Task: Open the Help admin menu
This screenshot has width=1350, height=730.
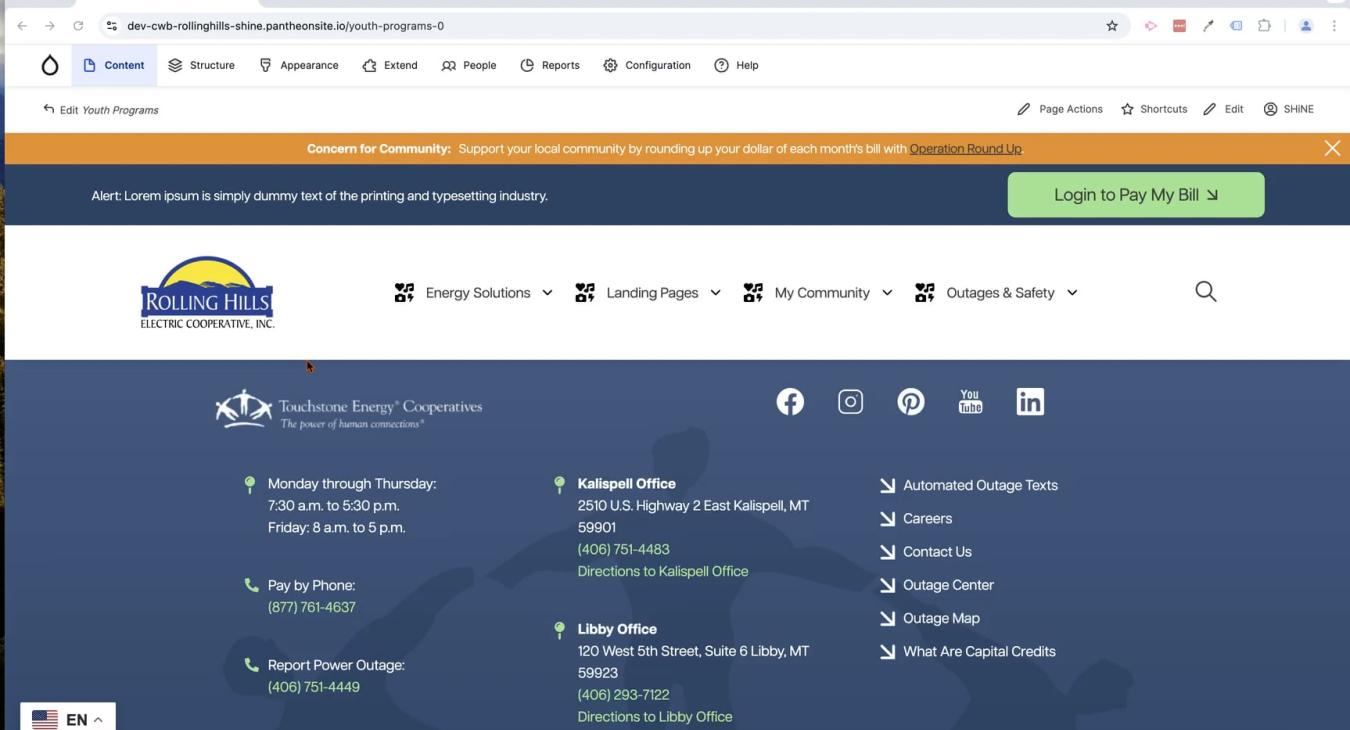Action: (x=737, y=65)
